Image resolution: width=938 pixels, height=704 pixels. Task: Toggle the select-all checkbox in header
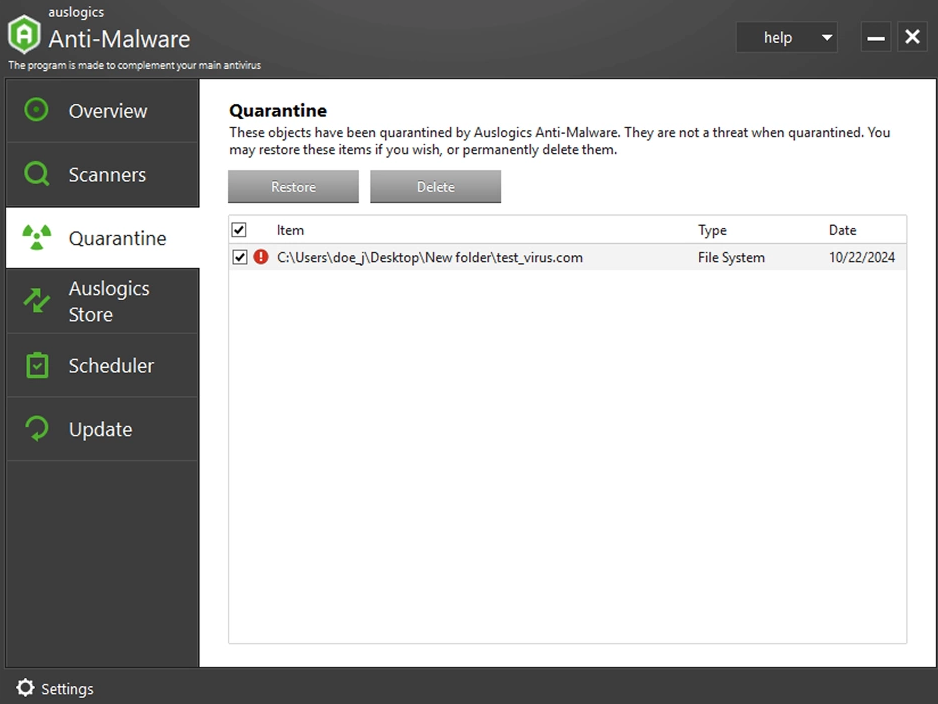239,230
